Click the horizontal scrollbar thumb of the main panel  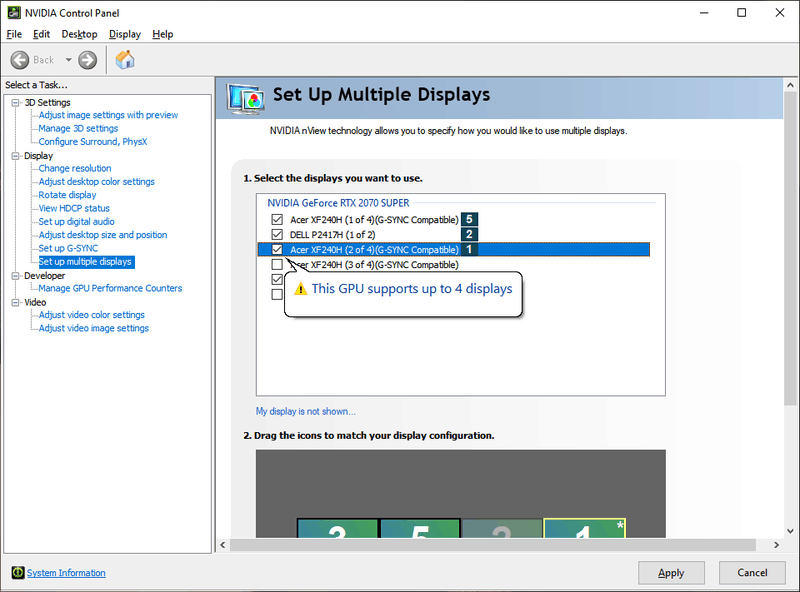[x=493, y=545]
